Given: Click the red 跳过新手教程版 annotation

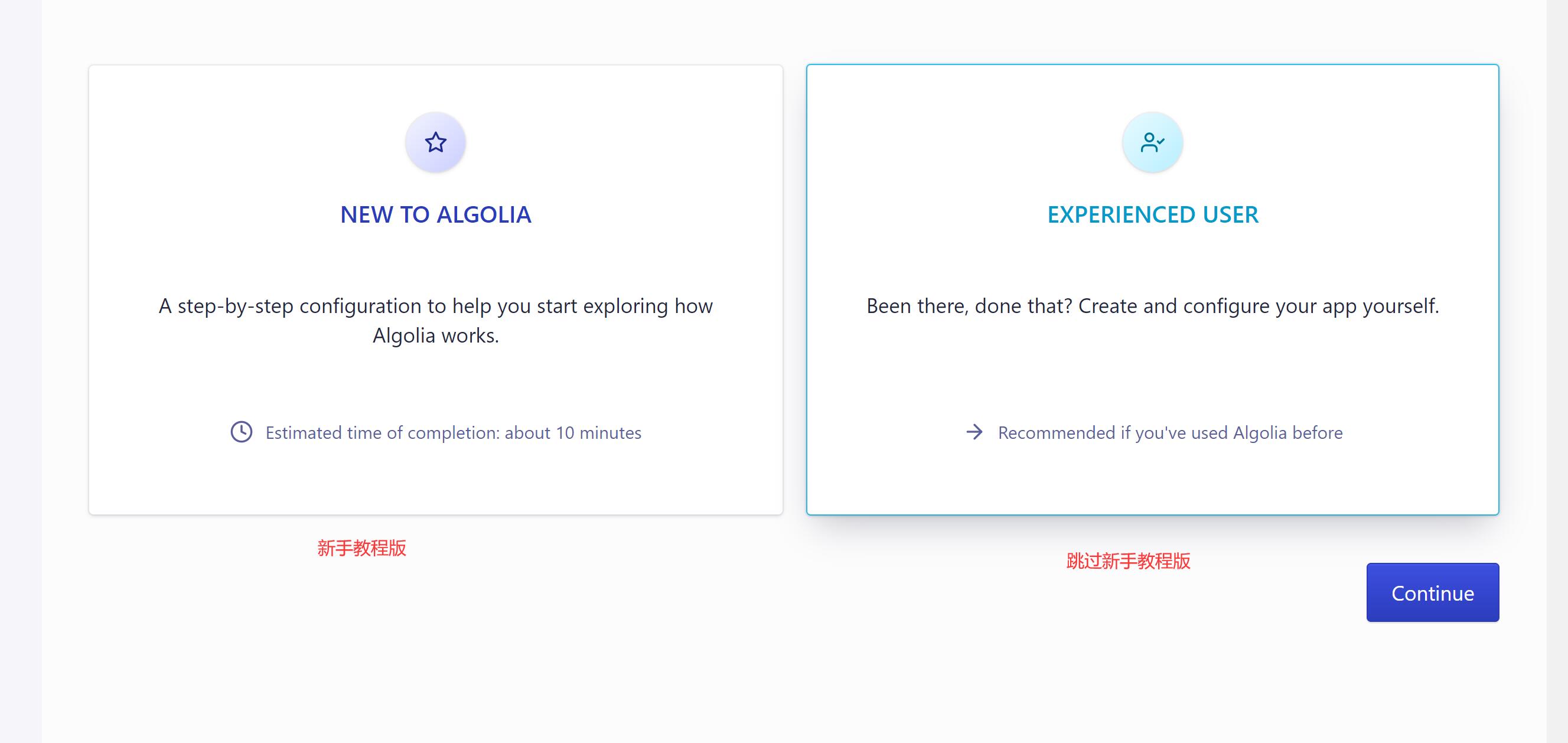Looking at the screenshot, I should coord(1128,561).
